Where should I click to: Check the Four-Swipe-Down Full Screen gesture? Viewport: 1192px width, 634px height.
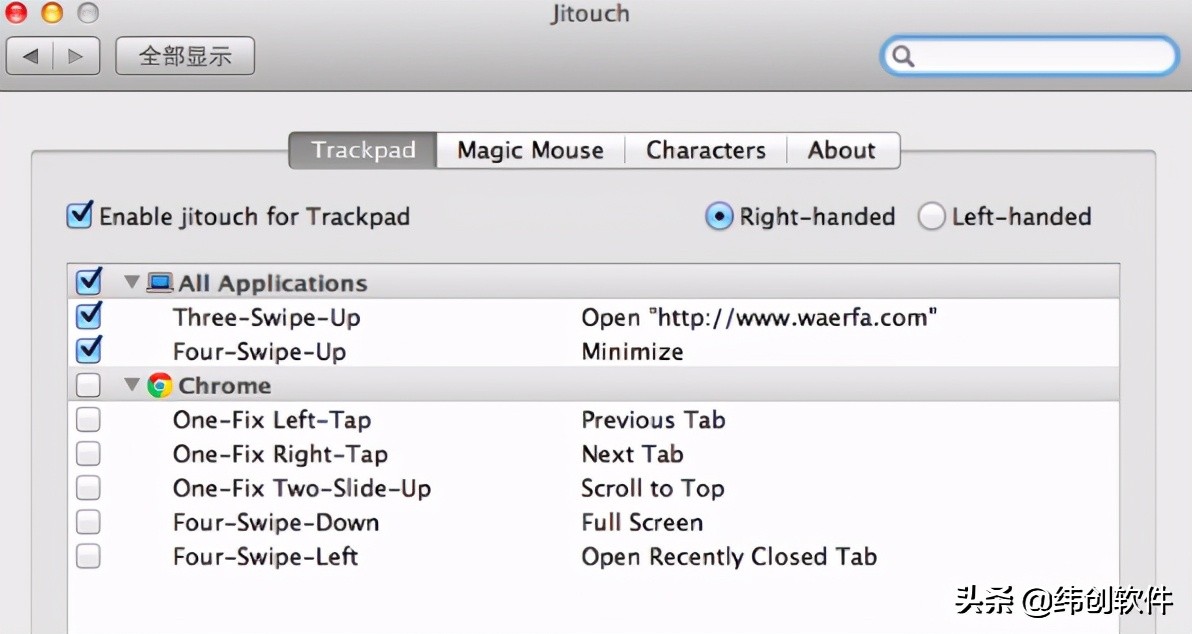tap(89, 522)
